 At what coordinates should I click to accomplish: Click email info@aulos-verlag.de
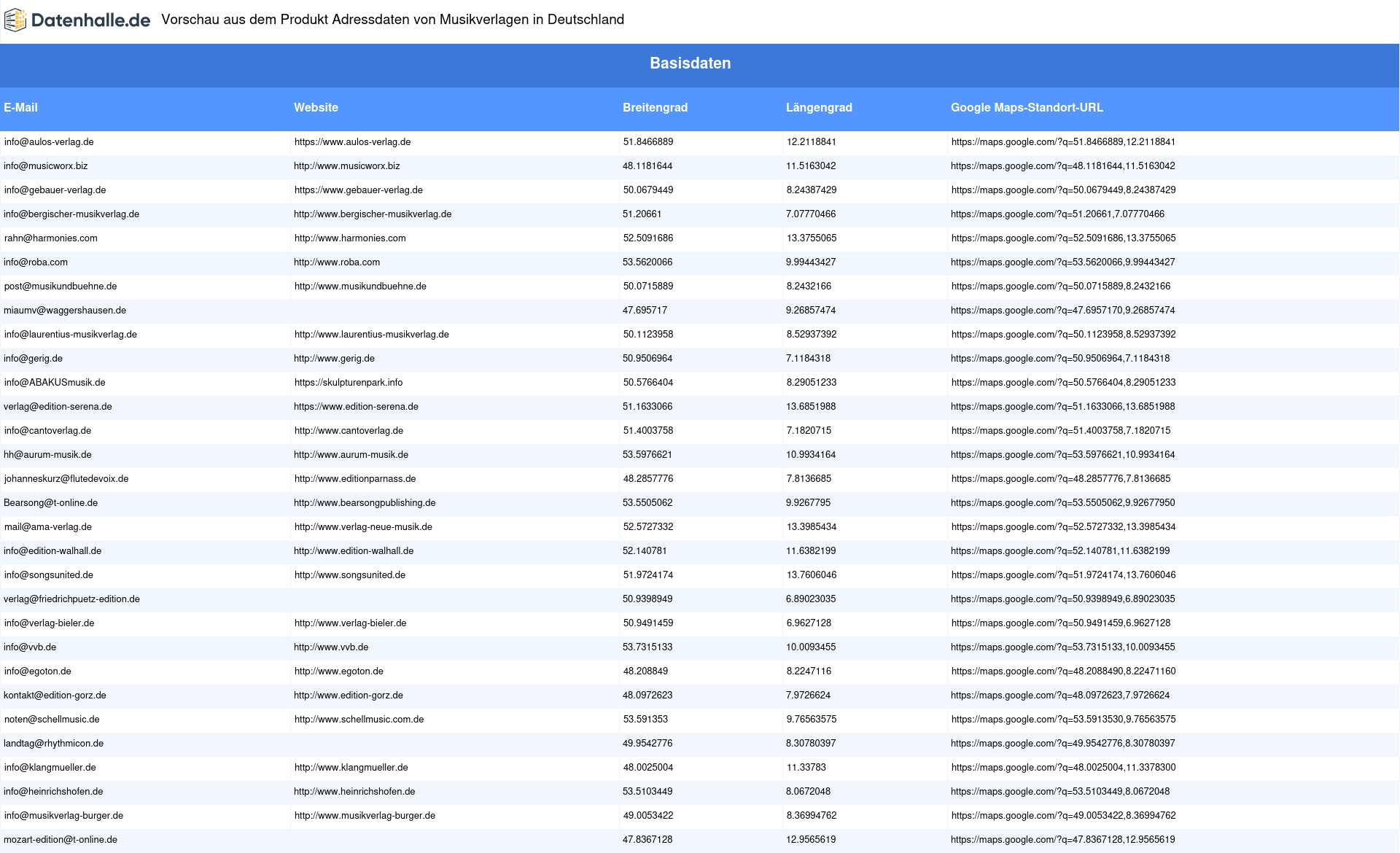click(x=49, y=142)
